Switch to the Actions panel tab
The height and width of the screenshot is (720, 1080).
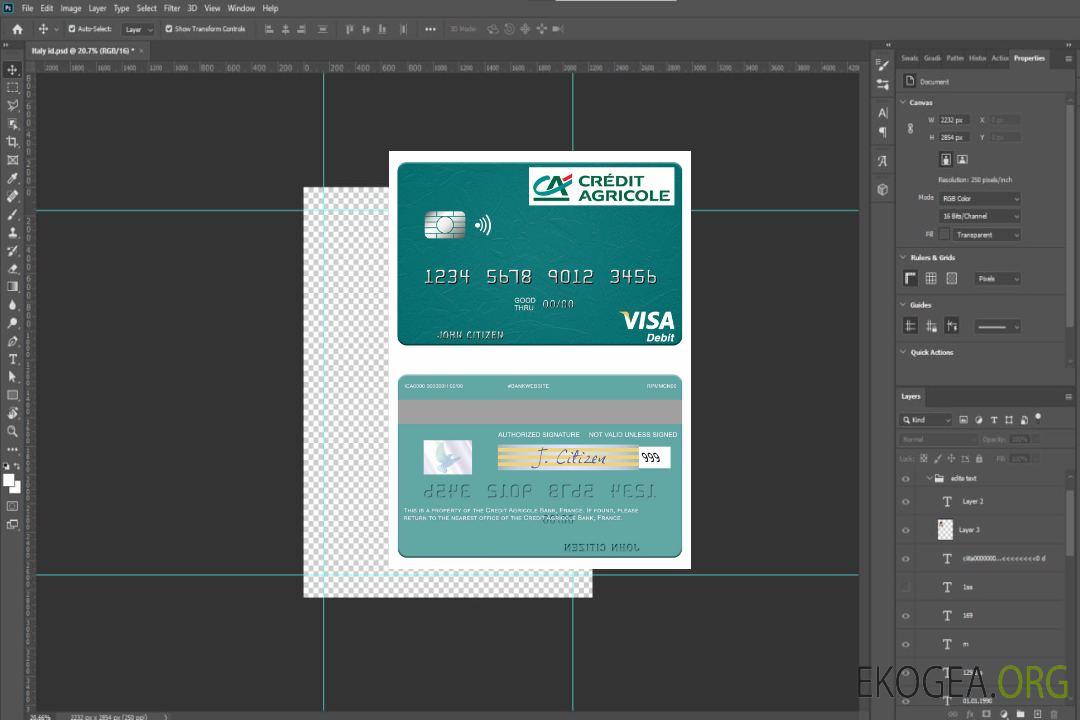click(x=999, y=59)
